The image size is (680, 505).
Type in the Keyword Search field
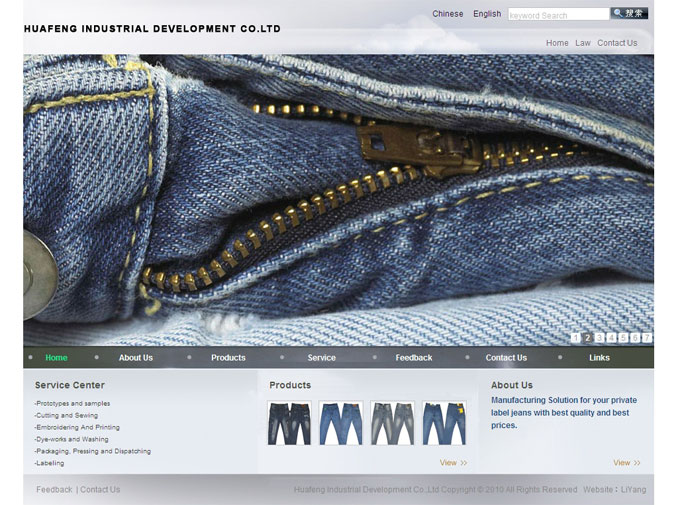coord(557,15)
